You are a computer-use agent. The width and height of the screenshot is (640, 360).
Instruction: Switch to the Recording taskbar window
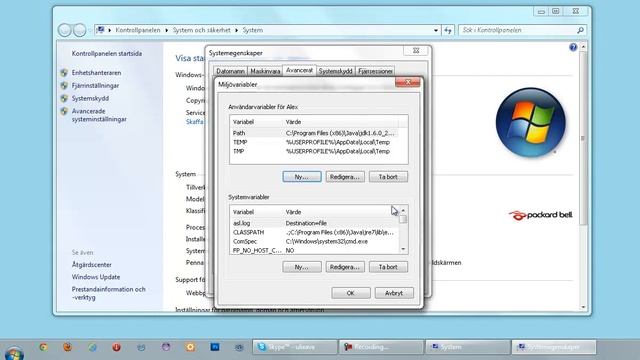coord(381,347)
